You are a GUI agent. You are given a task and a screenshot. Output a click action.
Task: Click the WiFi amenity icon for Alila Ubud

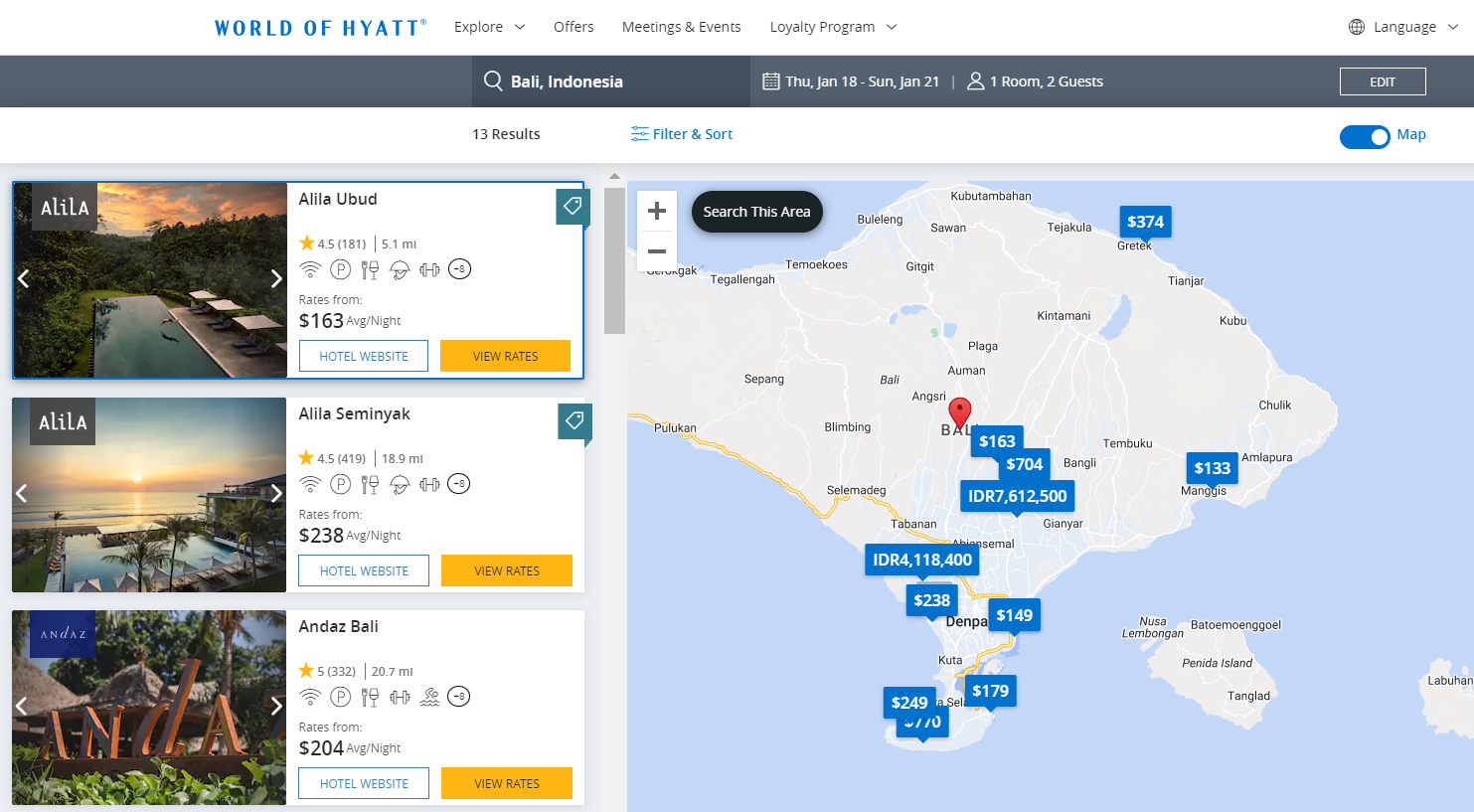pyautogui.click(x=310, y=268)
